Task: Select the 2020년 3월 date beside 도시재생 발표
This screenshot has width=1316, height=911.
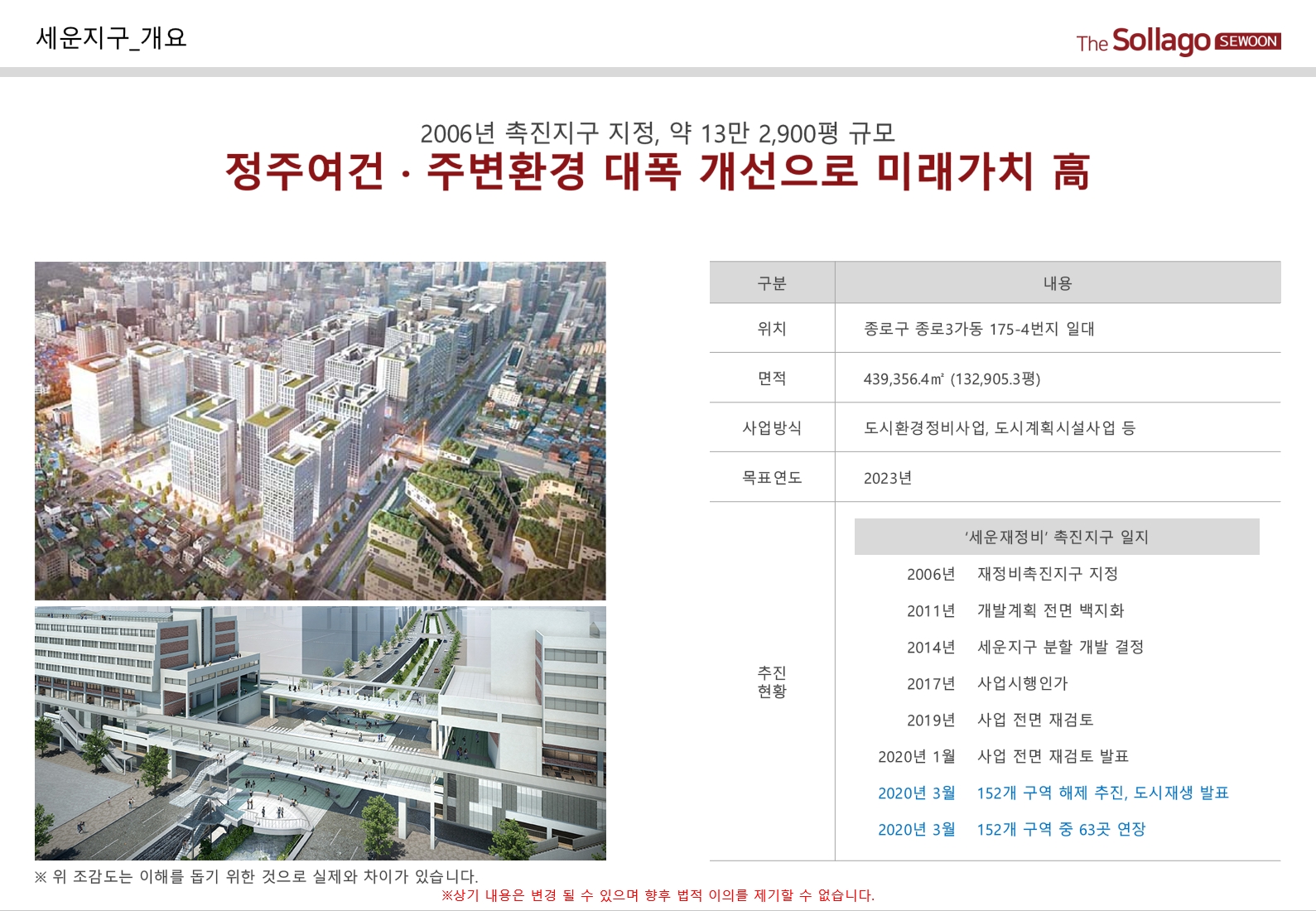Action: pyautogui.click(x=917, y=793)
